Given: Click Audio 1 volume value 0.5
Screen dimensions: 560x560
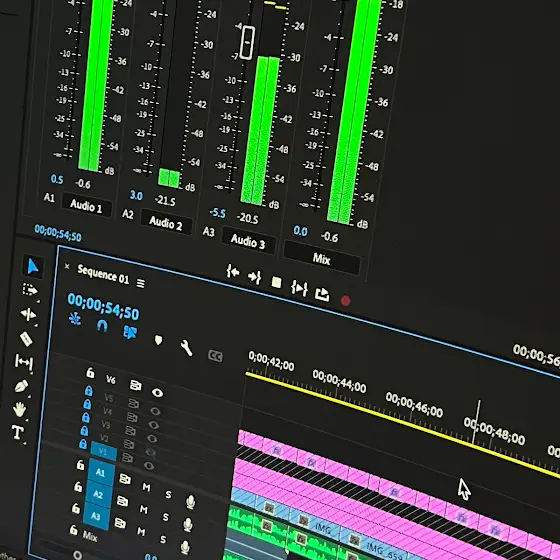Looking at the screenshot, I should (57, 179).
